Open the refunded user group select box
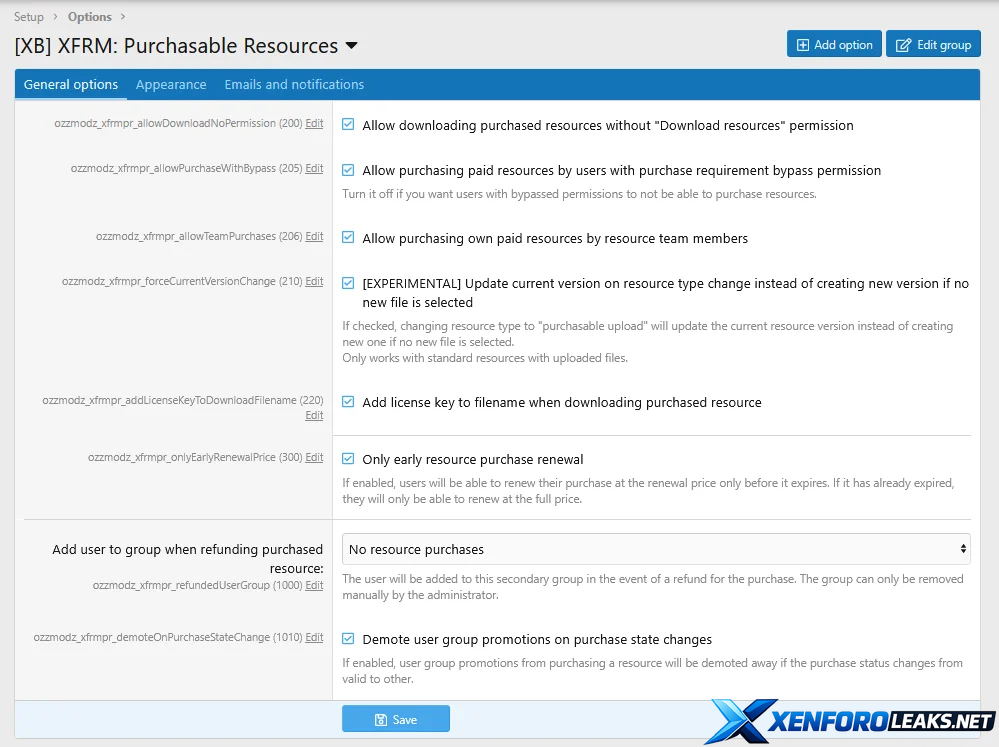Image resolution: width=999 pixels, height=747 pixels. coord(656,549)
